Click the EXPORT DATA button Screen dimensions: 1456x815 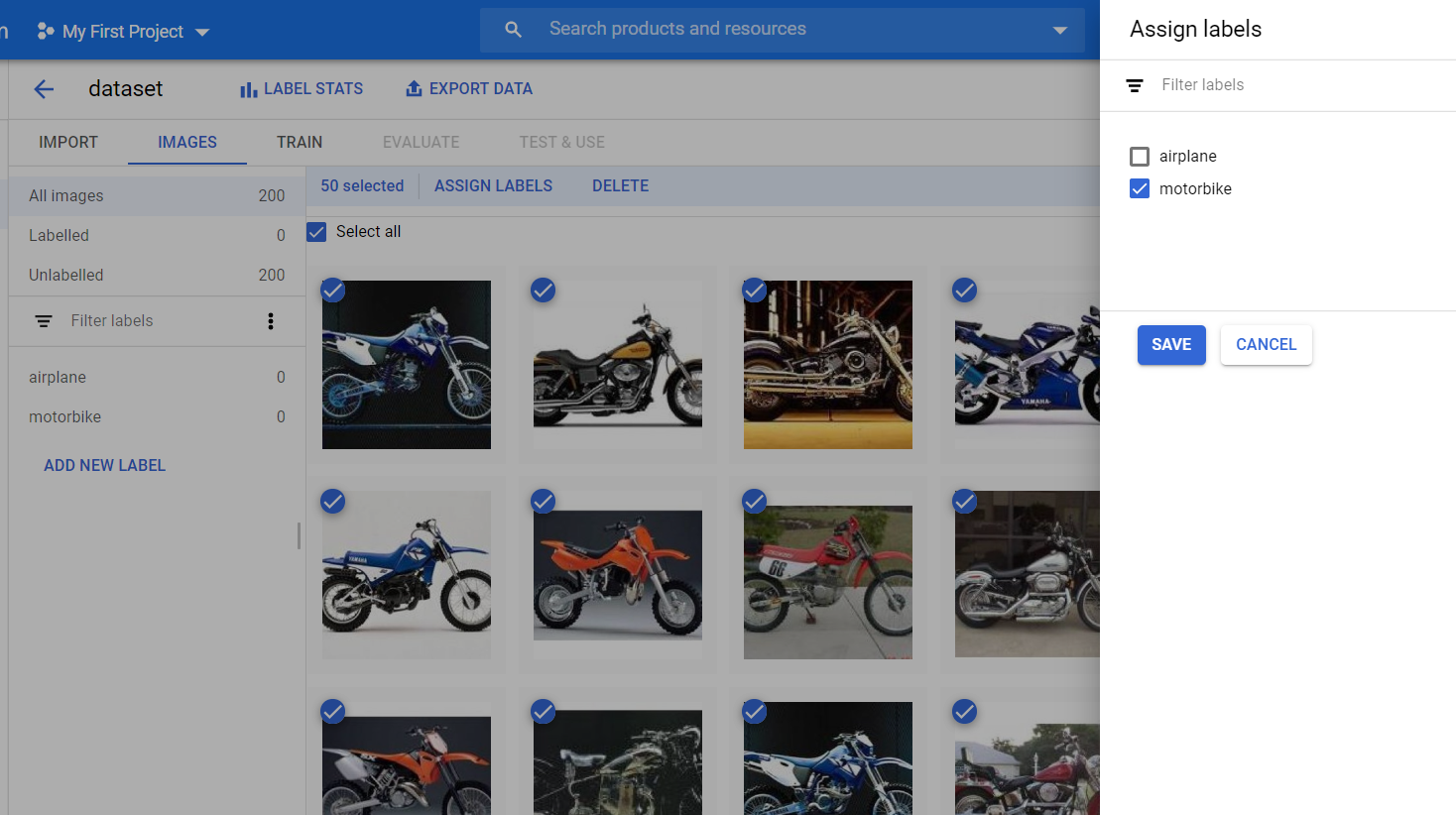point(469,89)
